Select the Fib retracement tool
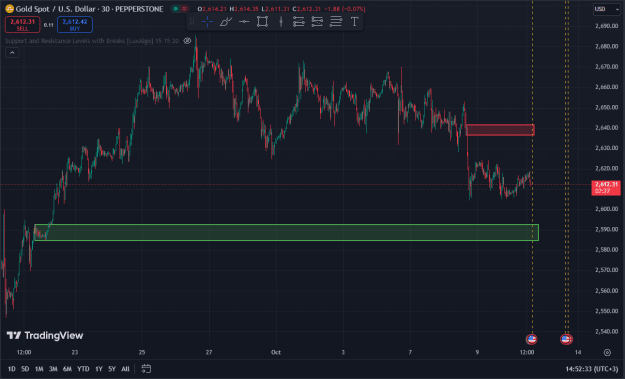Image resolution: width=625 pixels, height=379 pixels. coord(299,22)
